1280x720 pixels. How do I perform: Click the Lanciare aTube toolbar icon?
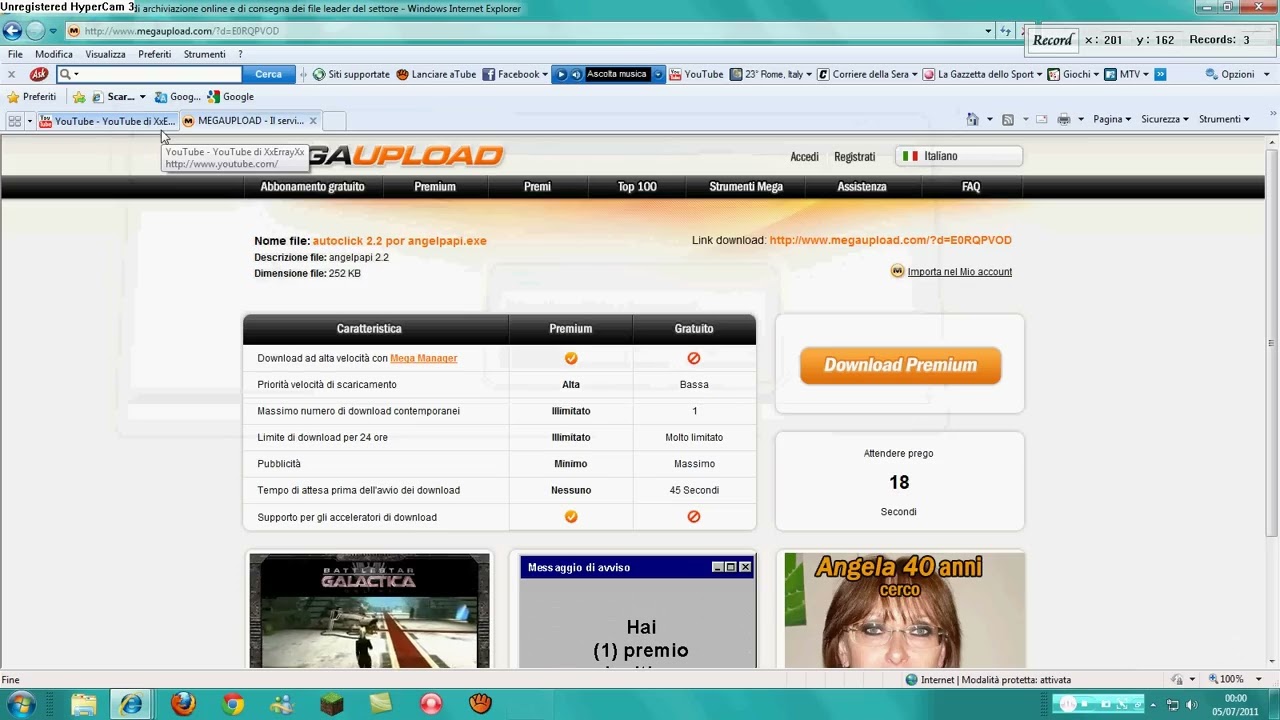click(436, 74)
